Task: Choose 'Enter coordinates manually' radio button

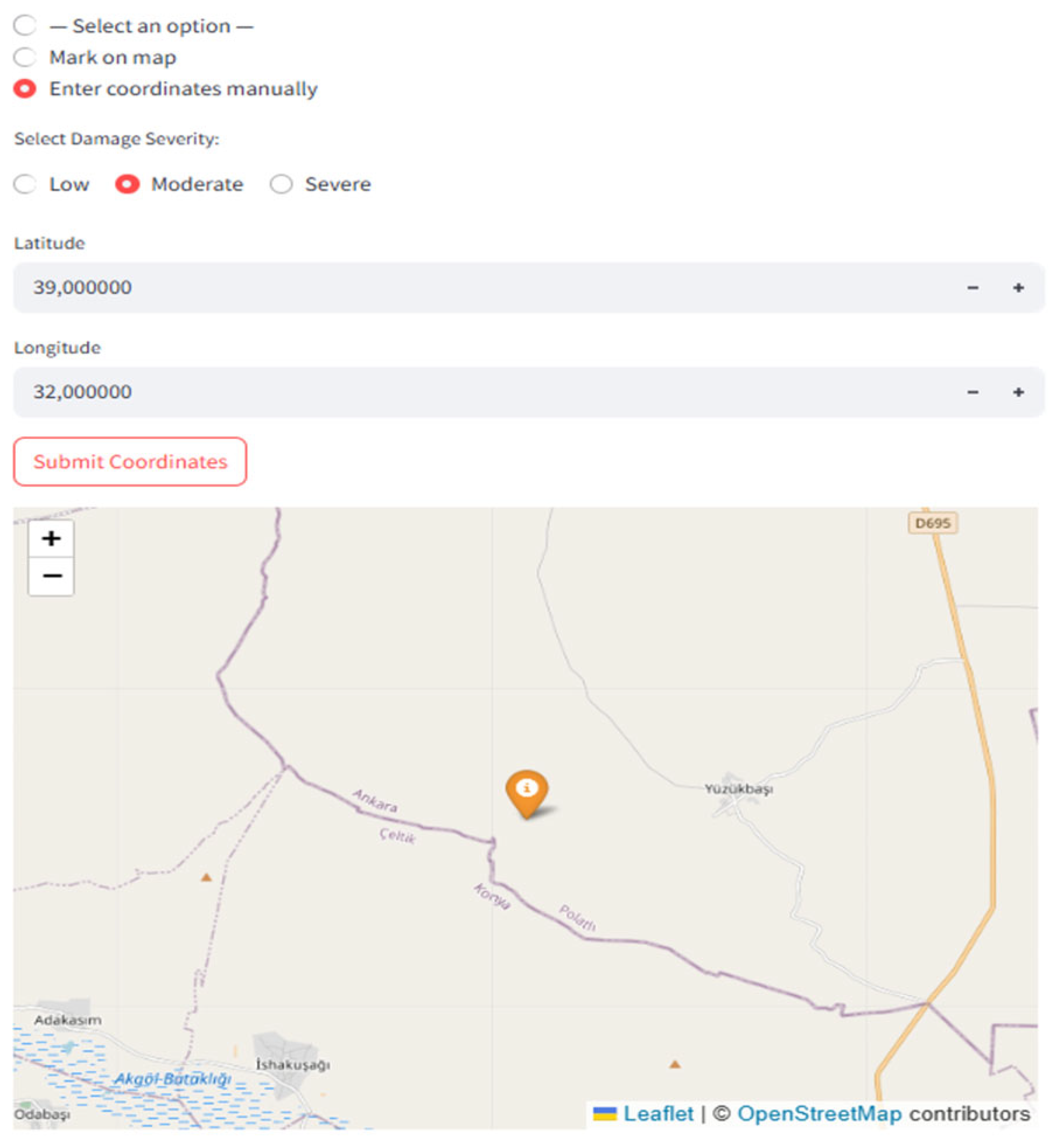Action: (x=25, y=89)
